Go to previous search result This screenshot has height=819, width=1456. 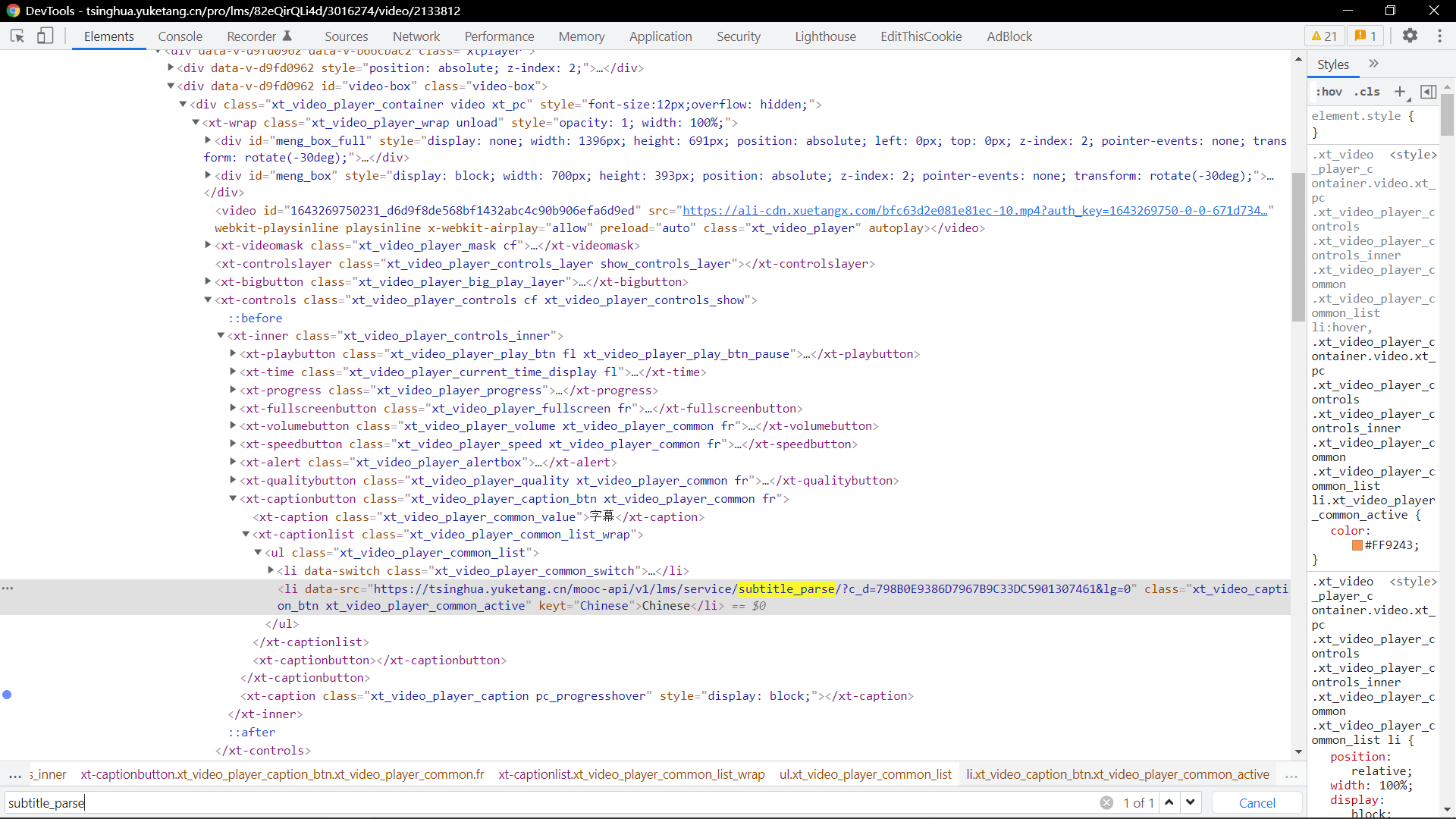click(x=1169, y=802)
